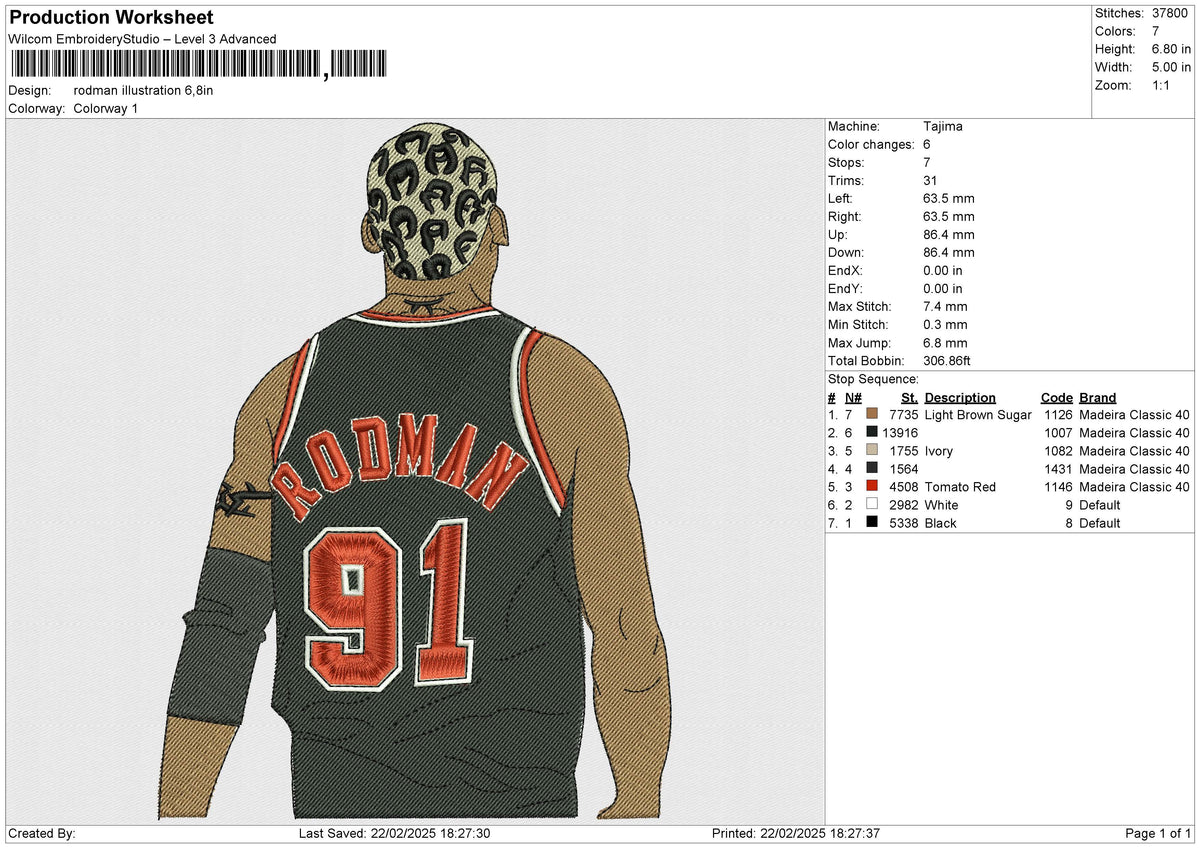This screenshot has height=848, width=1200.
Task: Click the EndX value 0.00 in
Action: [x=943, y=271]
